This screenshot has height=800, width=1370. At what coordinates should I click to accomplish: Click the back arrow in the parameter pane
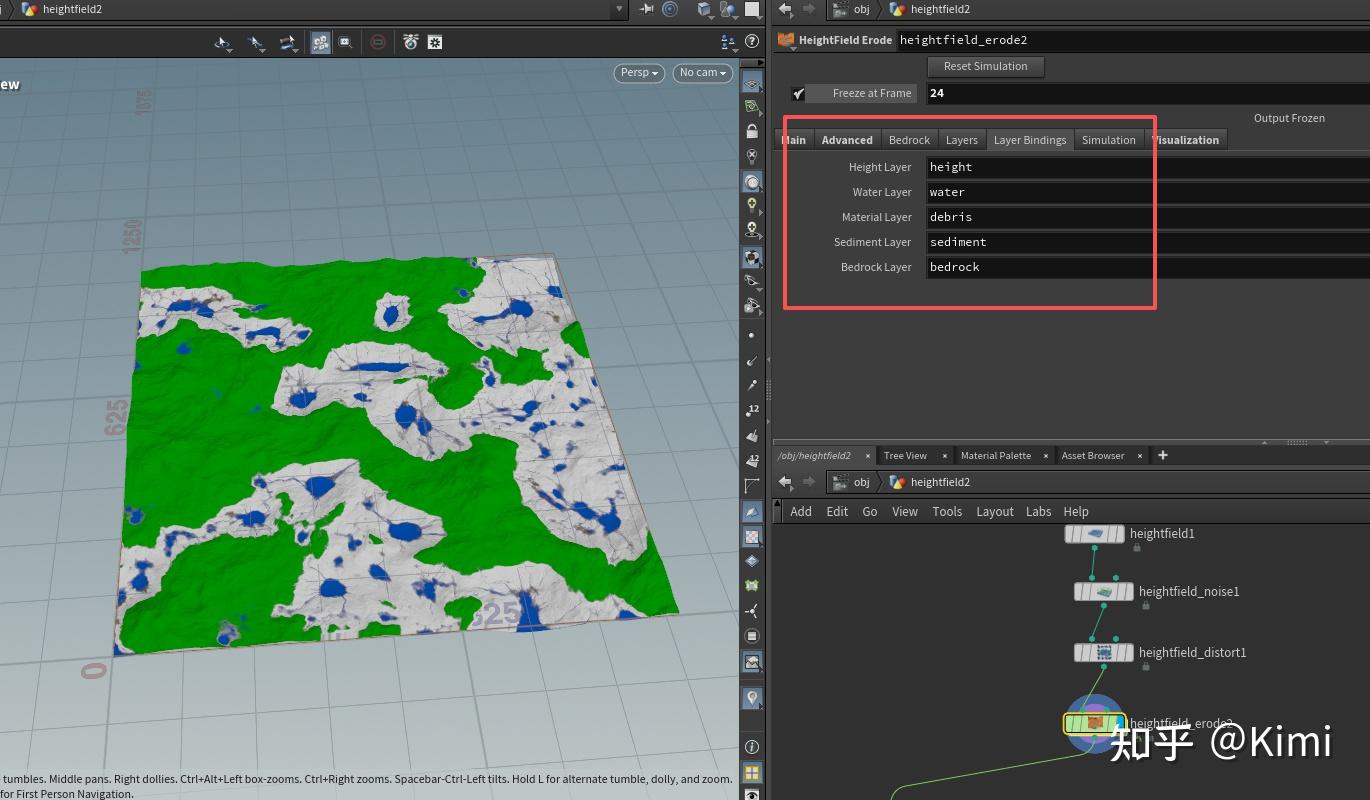[x=785, y=9]
